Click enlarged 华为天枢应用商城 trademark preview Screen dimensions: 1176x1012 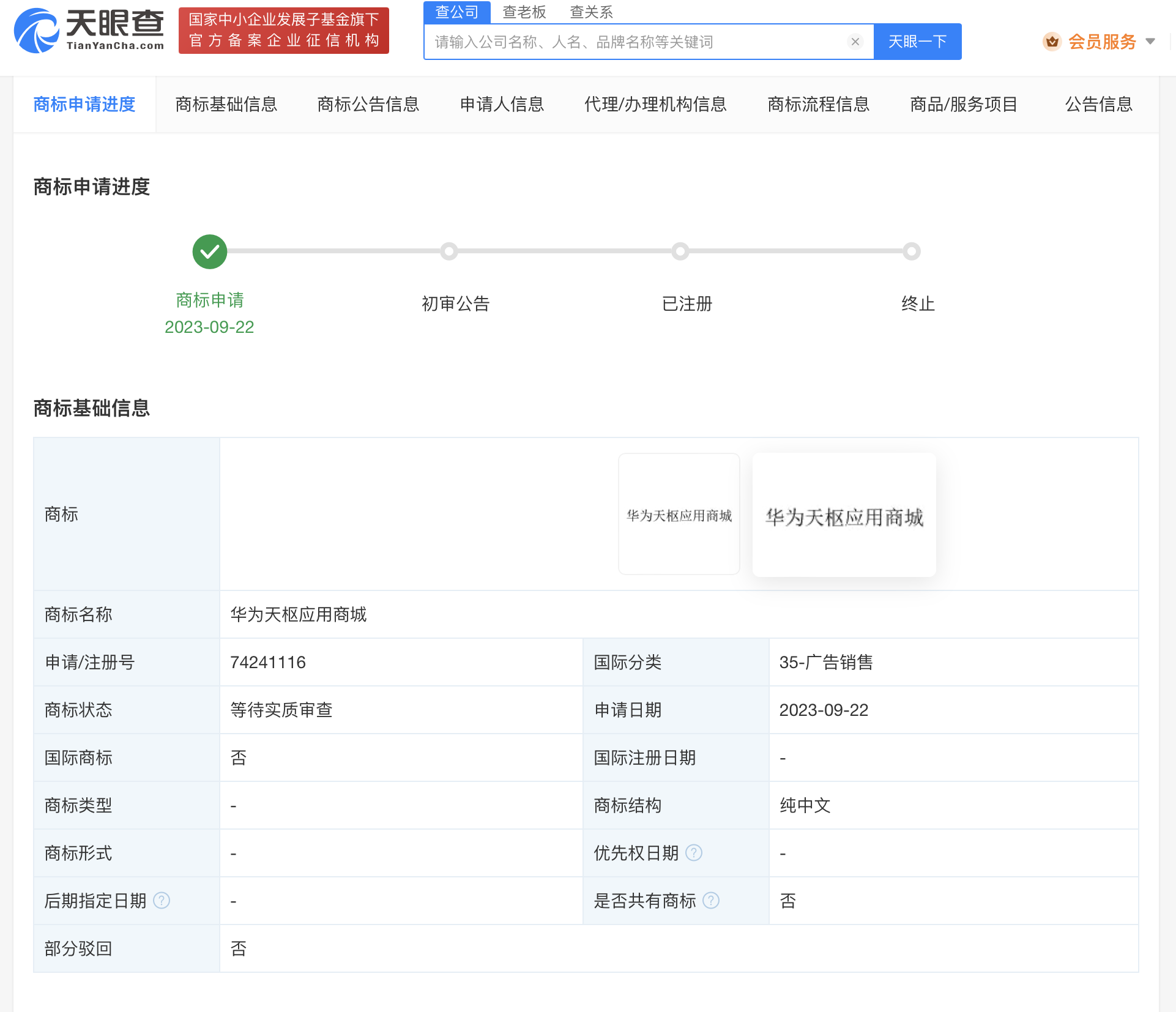844,515
